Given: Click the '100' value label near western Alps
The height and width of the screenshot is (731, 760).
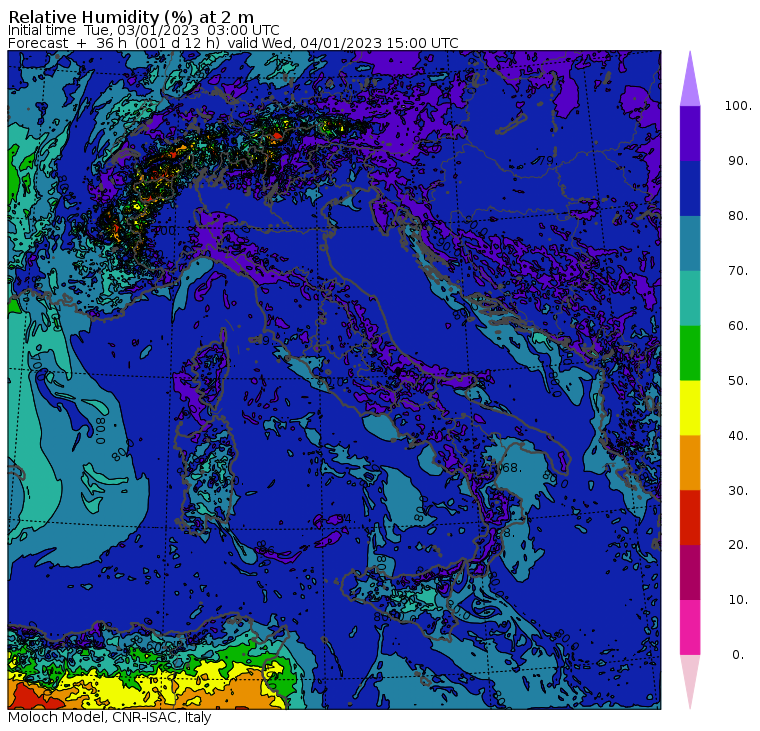Looking at the screenshot, I should (x=165, y=230).
